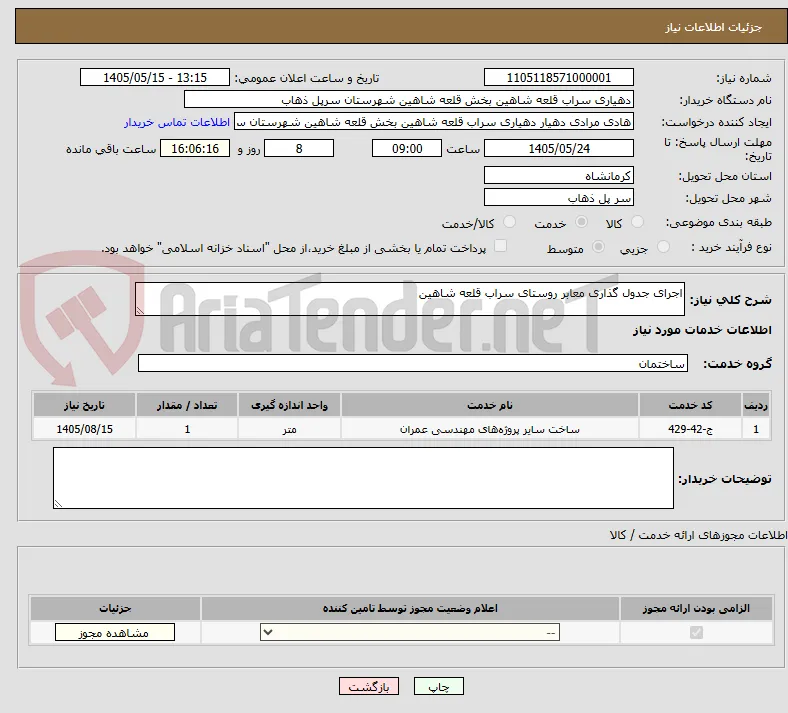Screen dimensions: 788x713
Task: Click ساخت سایر پروژه‌های مهندسی عمران cell
Action: coord(489,429)
